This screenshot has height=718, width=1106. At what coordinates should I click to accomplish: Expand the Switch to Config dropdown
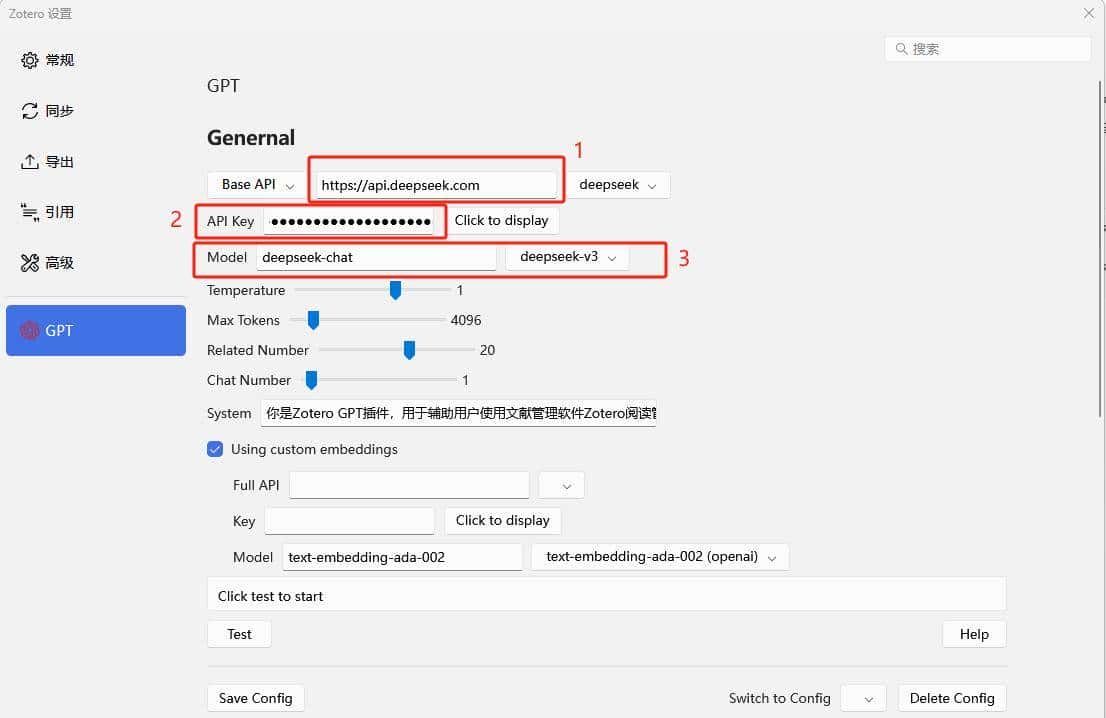pos(864,698)
